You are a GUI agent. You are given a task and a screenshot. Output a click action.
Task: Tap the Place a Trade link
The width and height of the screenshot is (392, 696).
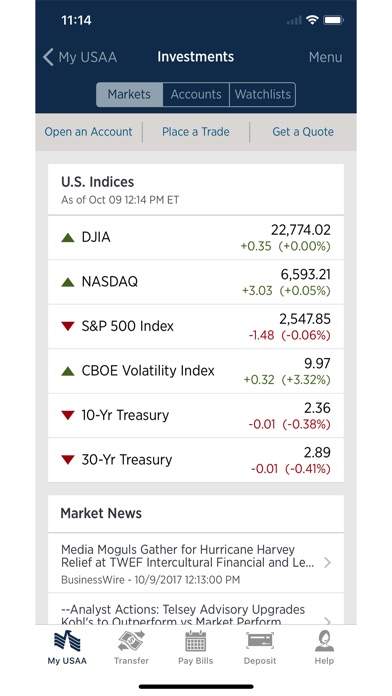[196, 132]
